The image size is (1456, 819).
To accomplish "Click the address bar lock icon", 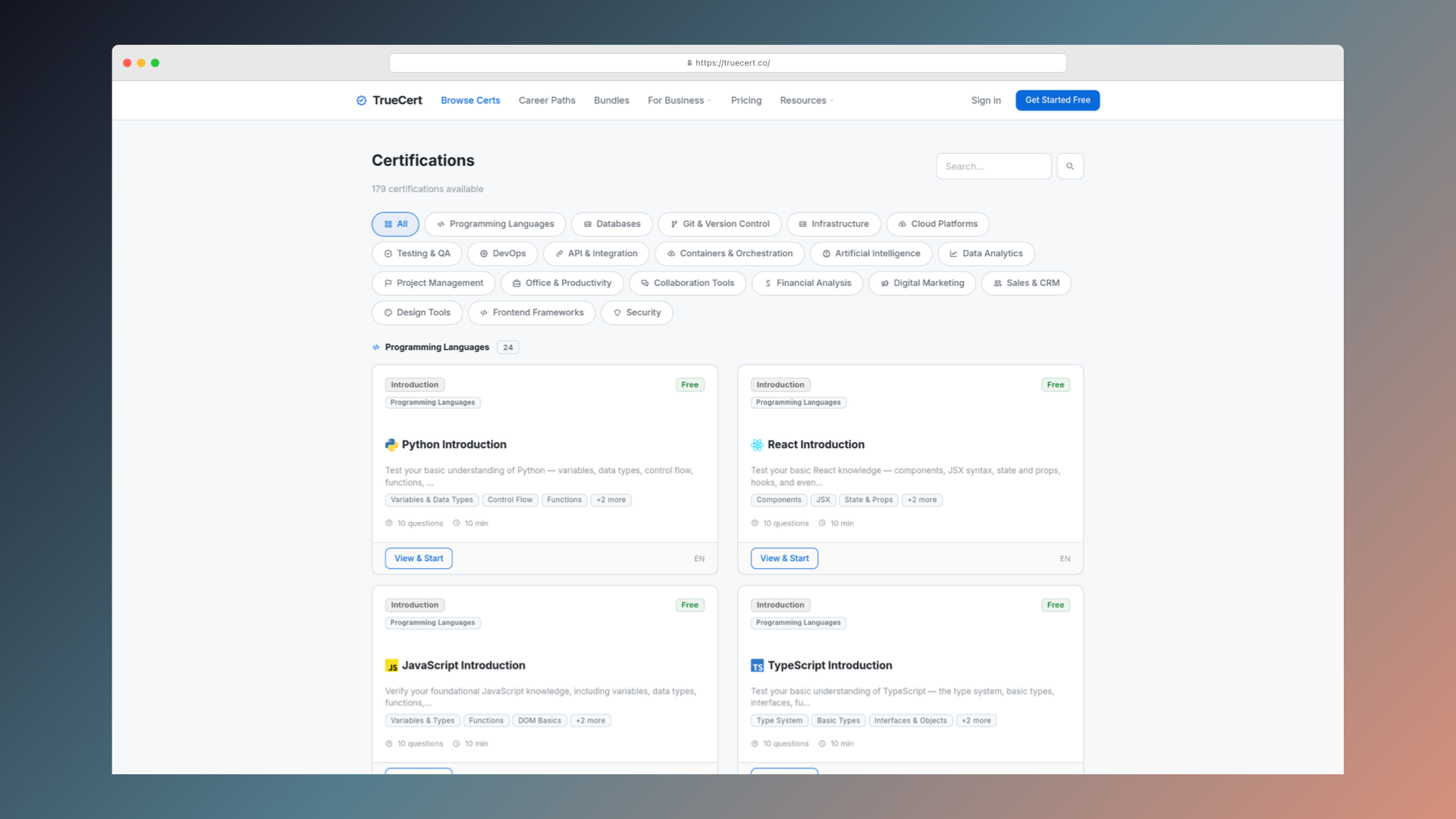I will click(689, 63).
